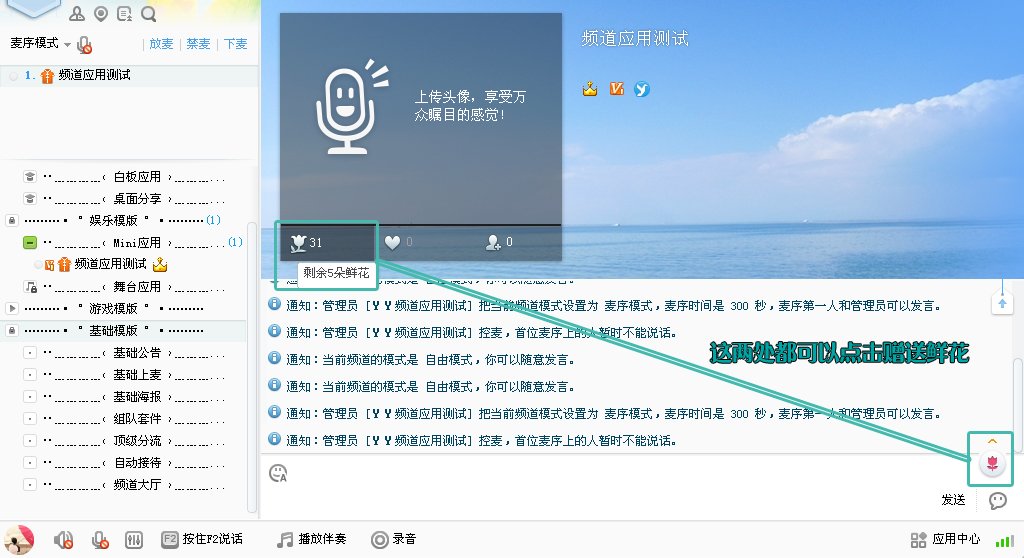Select the 基础模版 channel group
Viewport: 1024px width, 558px height.
pos(113,331)
